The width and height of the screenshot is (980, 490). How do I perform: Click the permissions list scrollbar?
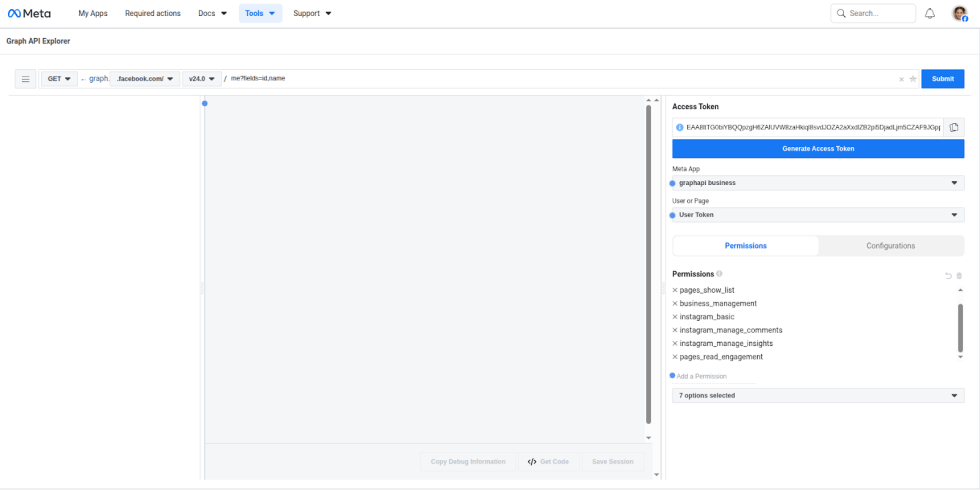(x=961, y=328)
